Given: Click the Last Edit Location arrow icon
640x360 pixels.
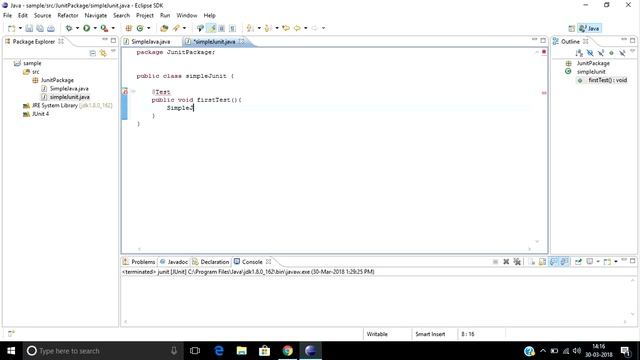Looking at the screenshot, I should (x=286, y=28).
